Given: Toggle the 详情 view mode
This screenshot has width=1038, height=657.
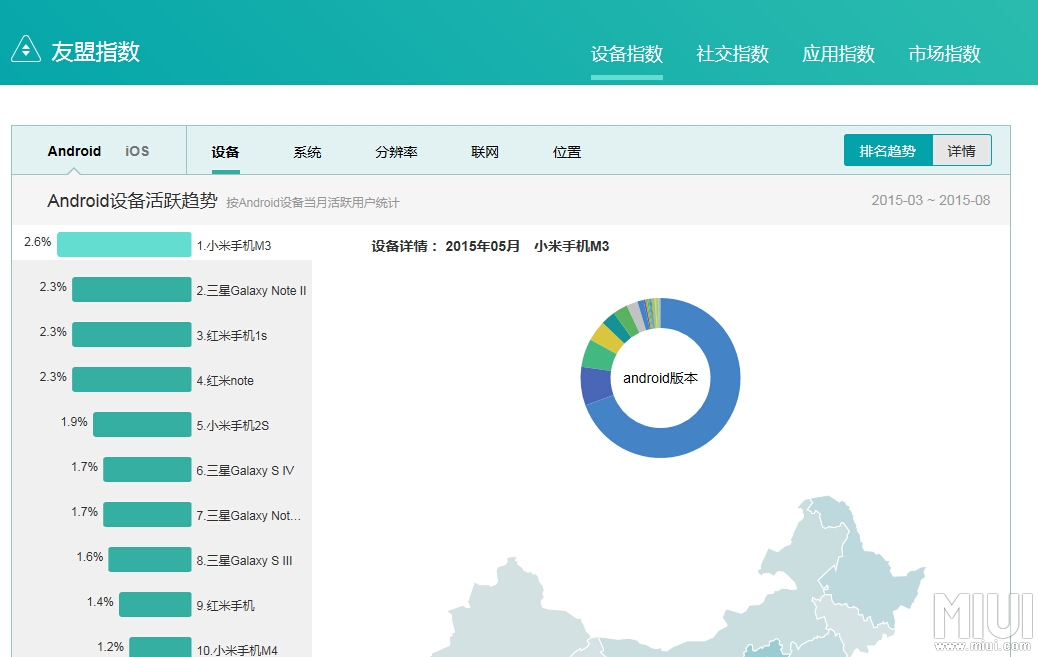Looking at the screenshot, I should [962, 150].
